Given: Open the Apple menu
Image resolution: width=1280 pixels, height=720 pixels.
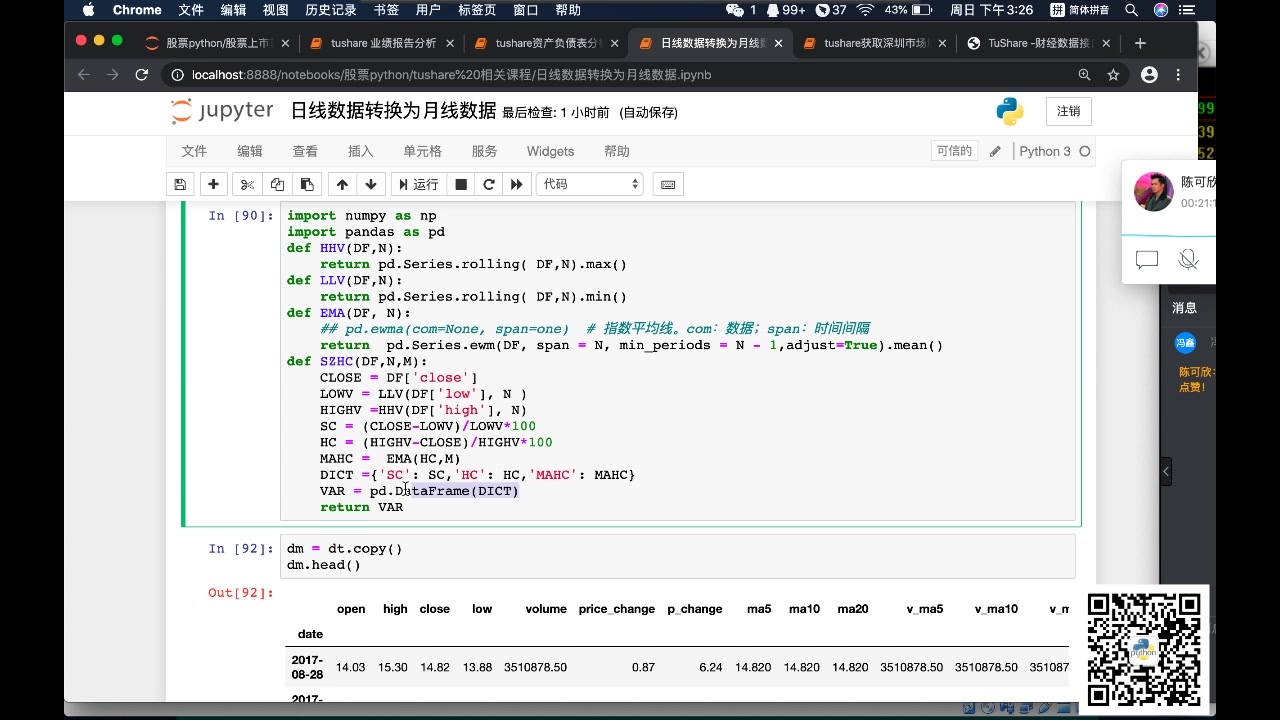Looking at the screenshot, I should (88, 10).
